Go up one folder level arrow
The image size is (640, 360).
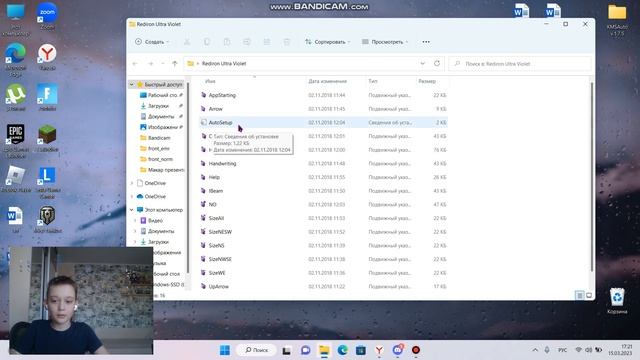point(175,64)
